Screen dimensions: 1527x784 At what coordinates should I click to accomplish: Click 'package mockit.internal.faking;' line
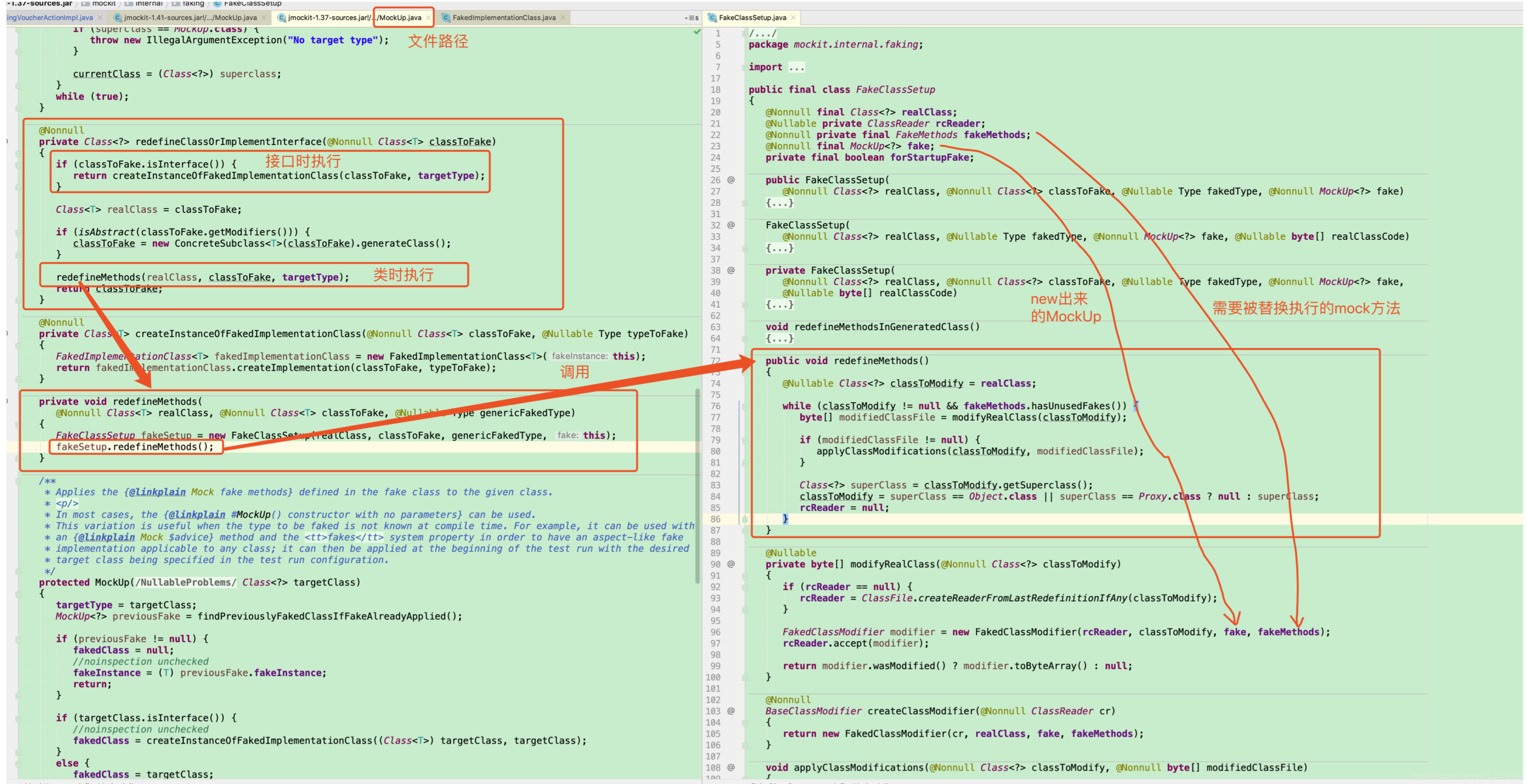[835, 45]
